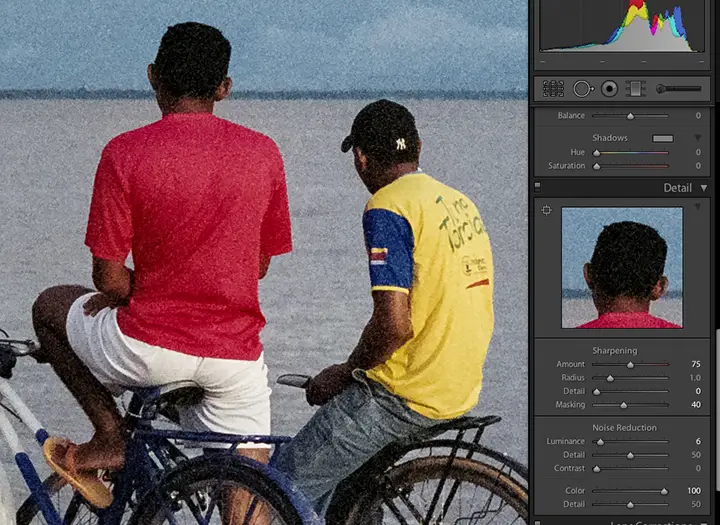Collapse the Detail panel header triangle
720x525 pixels.
pyautogui.click(x=704, y=187)
